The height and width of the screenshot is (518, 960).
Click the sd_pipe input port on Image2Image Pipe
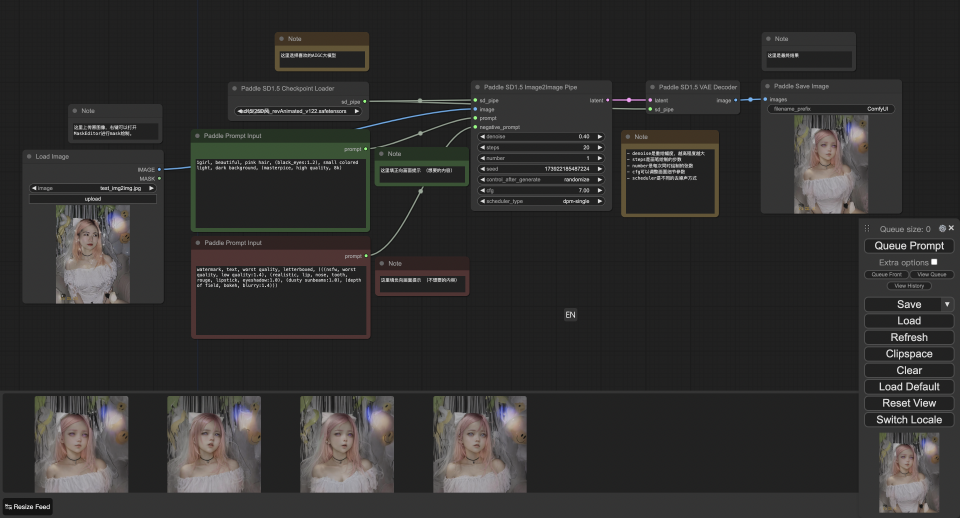click(474, 100)
